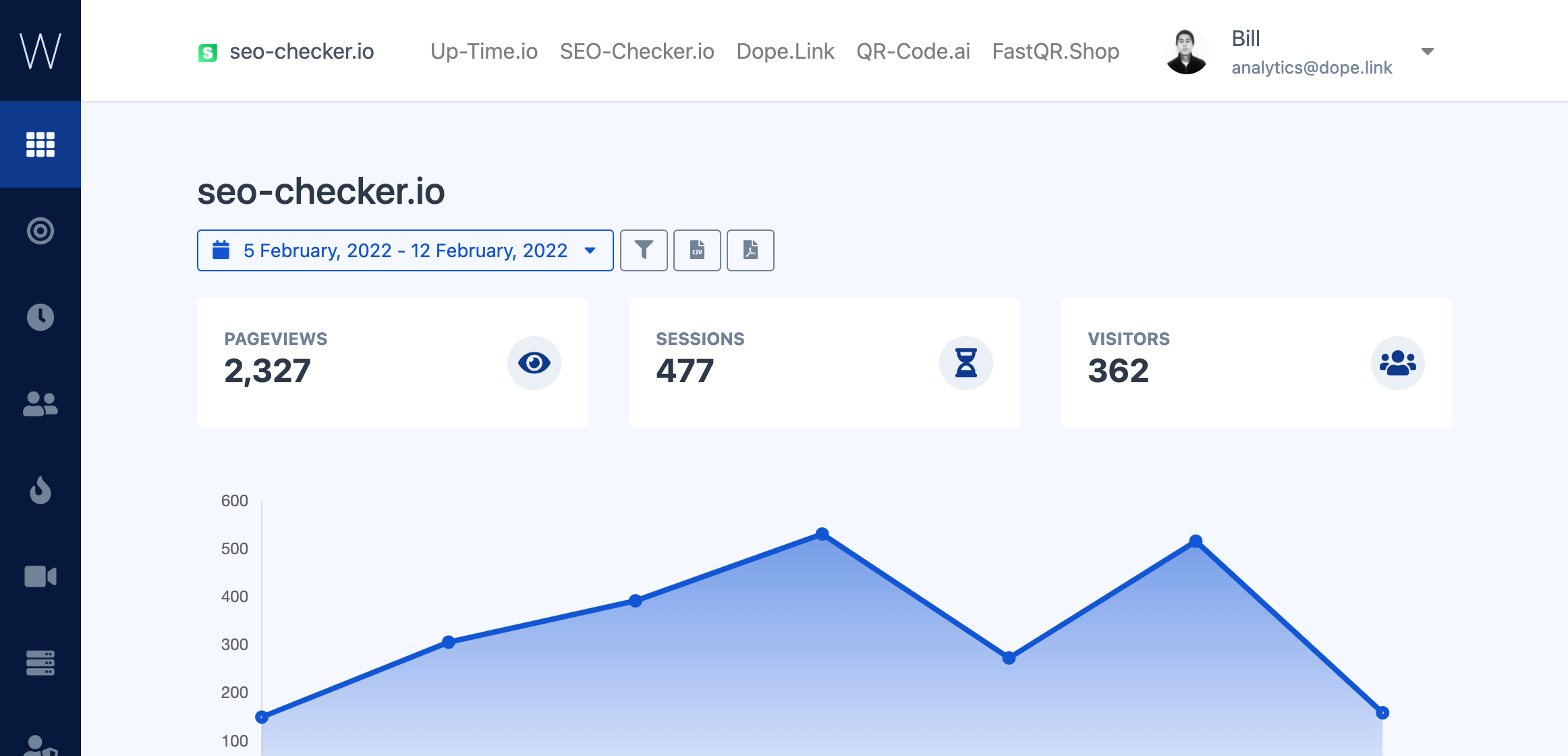Open filters using the funnel icon
1568x756 pixels.
[644, 250]
